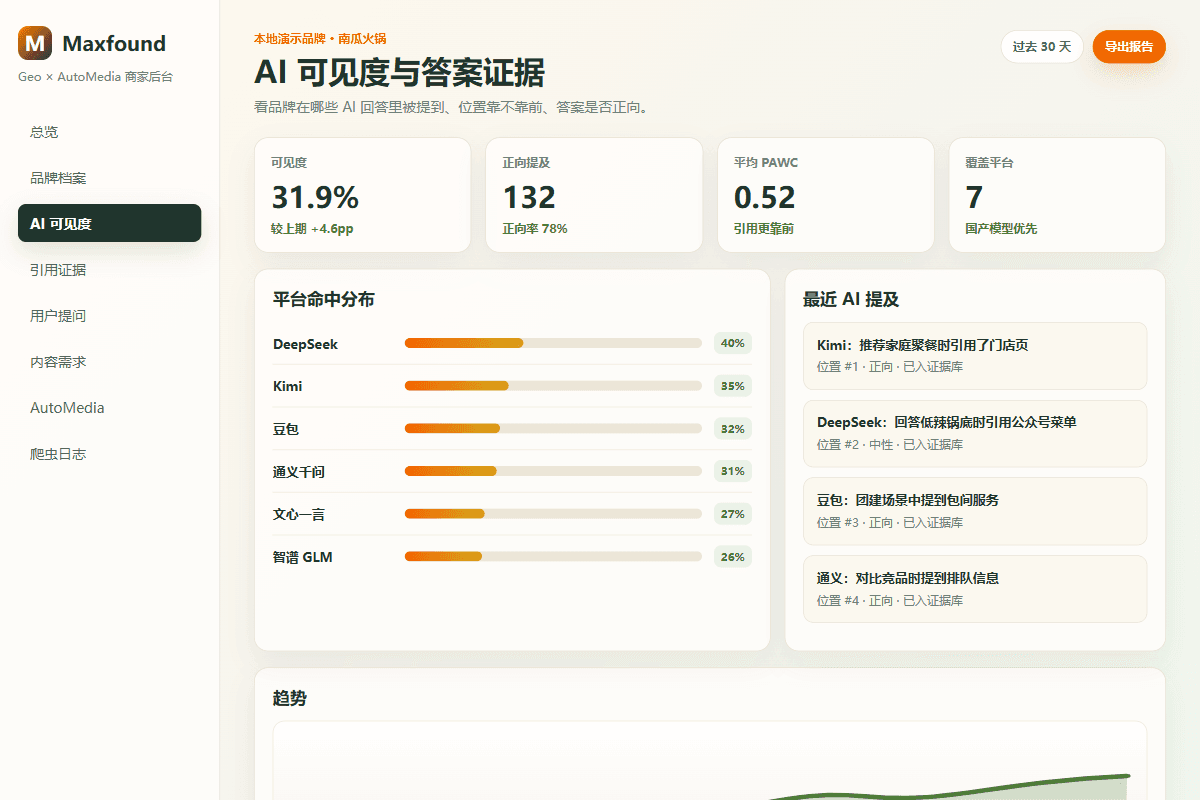Click the Maxfound brand name
Screen dimensions: 1200x800
(114, 43)
